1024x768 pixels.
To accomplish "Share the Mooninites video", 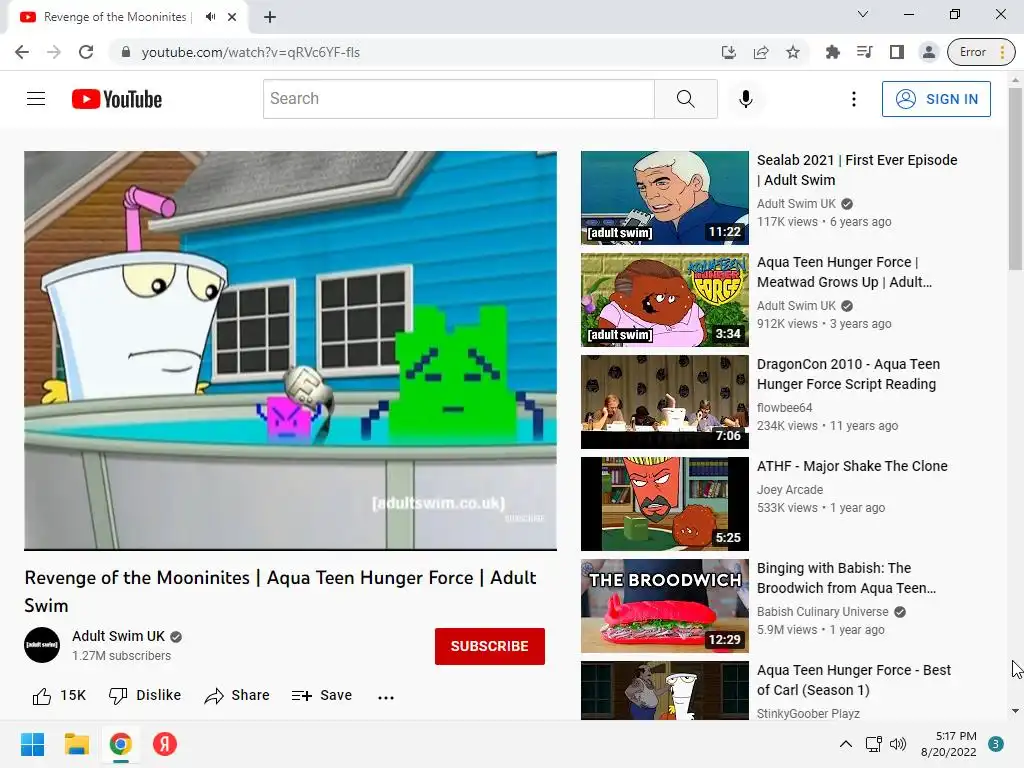I will click(236, 696).
